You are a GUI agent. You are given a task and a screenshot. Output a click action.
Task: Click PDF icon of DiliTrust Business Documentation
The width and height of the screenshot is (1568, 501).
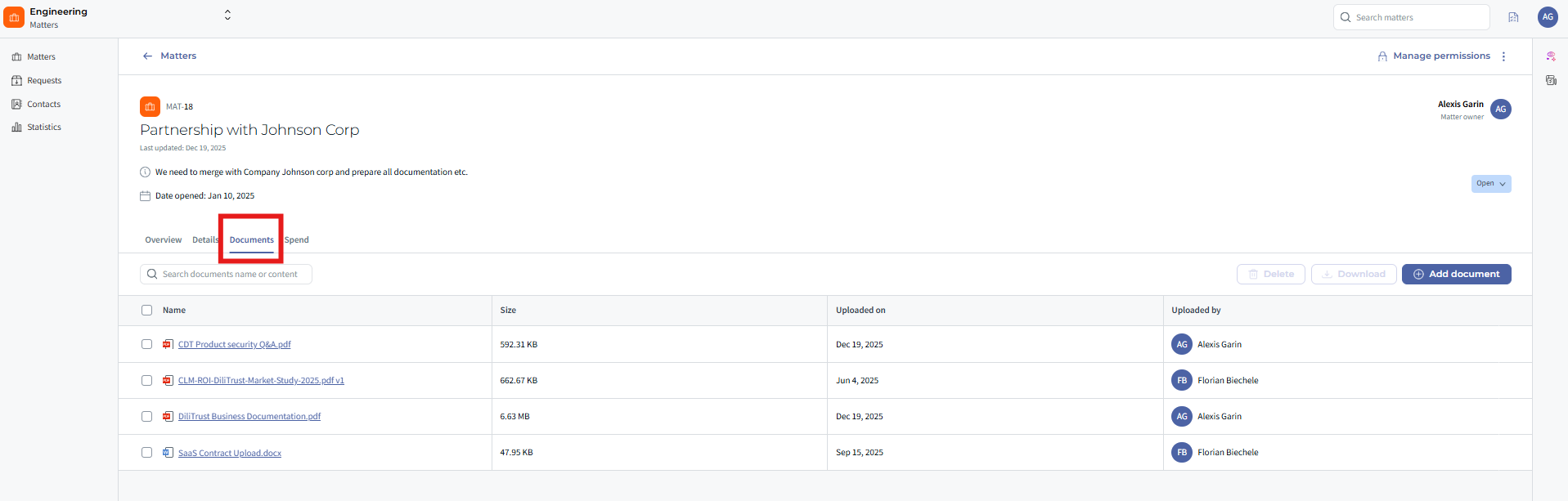(168, 417)
